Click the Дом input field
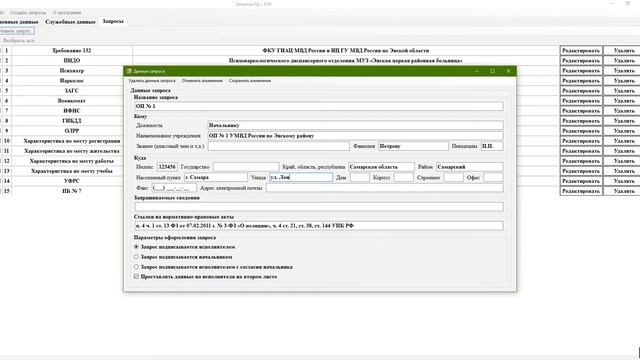Viewport: 640px width, 360px height. [x=360, y=178]
